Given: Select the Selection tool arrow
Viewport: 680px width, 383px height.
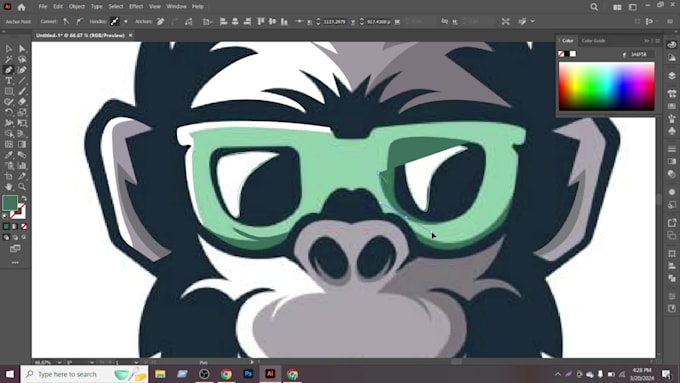Looking at the screenshot, I should point(9,49).
